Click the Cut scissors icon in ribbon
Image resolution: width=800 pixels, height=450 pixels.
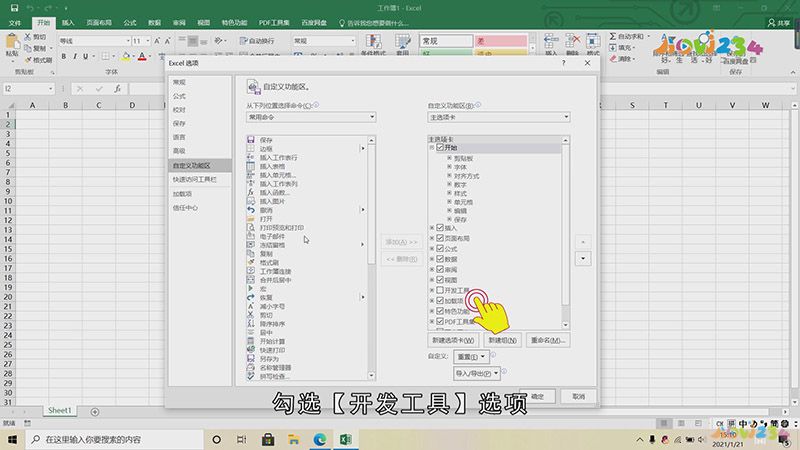28,37
